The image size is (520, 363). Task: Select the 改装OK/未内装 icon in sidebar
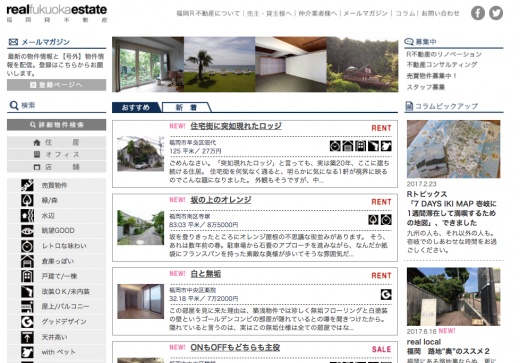(27, 292)
